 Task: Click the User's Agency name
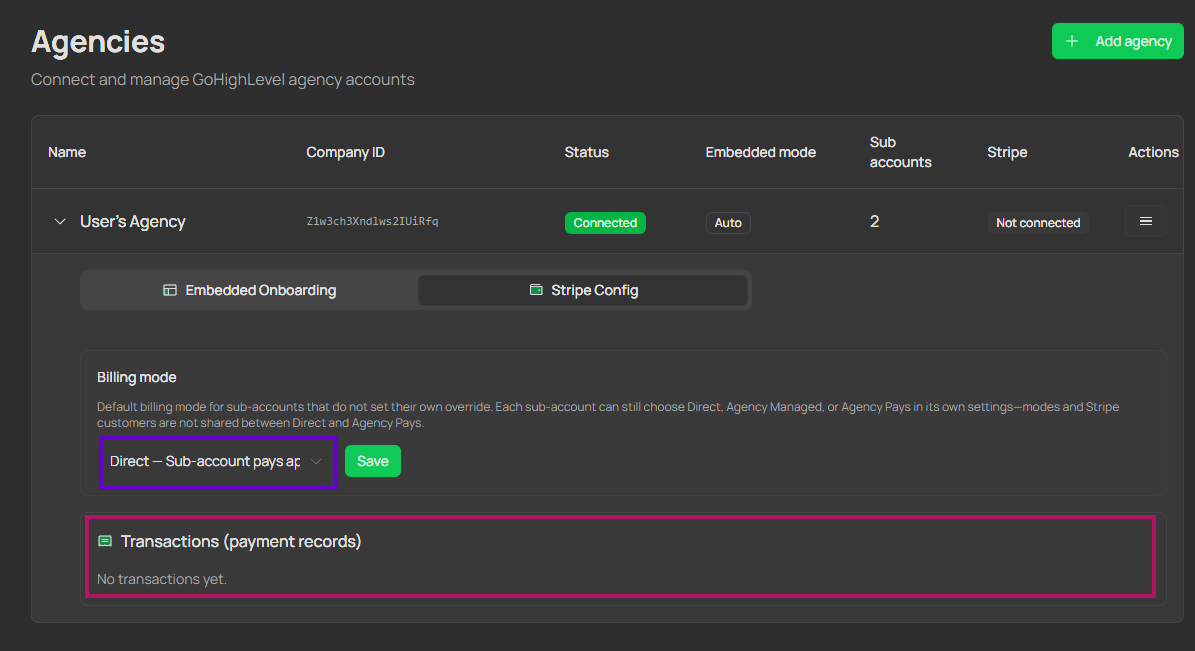coord(133,222)
